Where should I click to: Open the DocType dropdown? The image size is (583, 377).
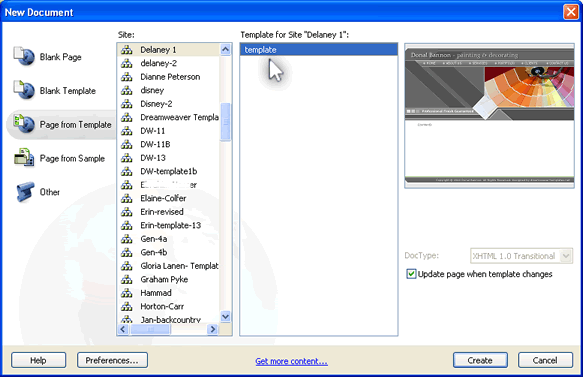point(521,256)
